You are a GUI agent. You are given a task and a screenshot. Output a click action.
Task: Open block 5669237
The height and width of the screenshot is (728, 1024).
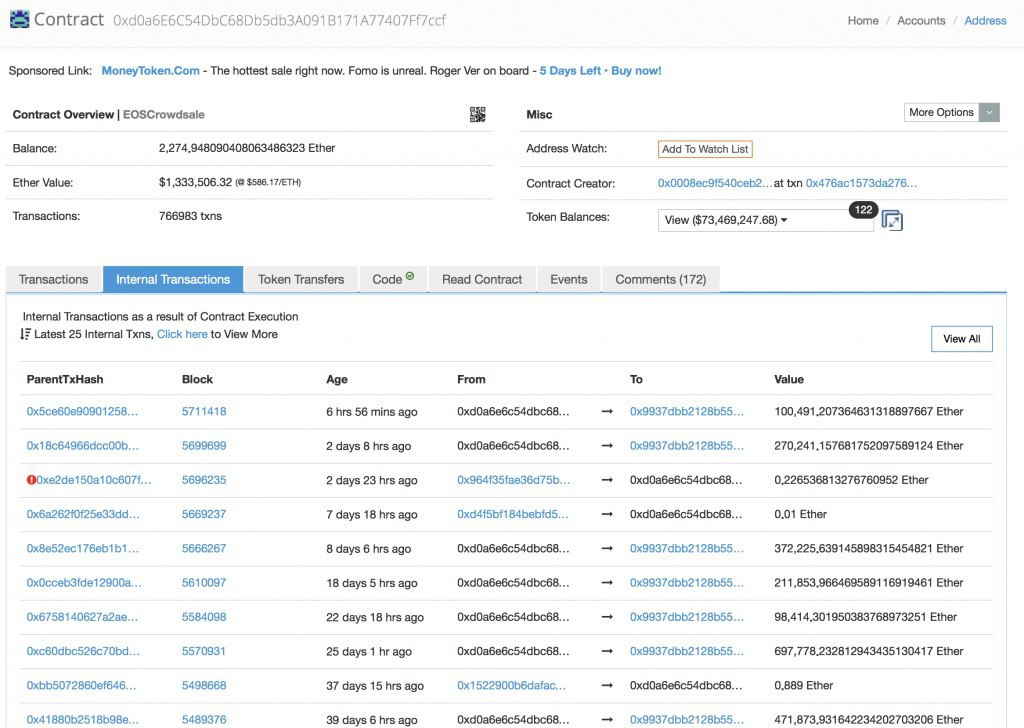point(204,514)
